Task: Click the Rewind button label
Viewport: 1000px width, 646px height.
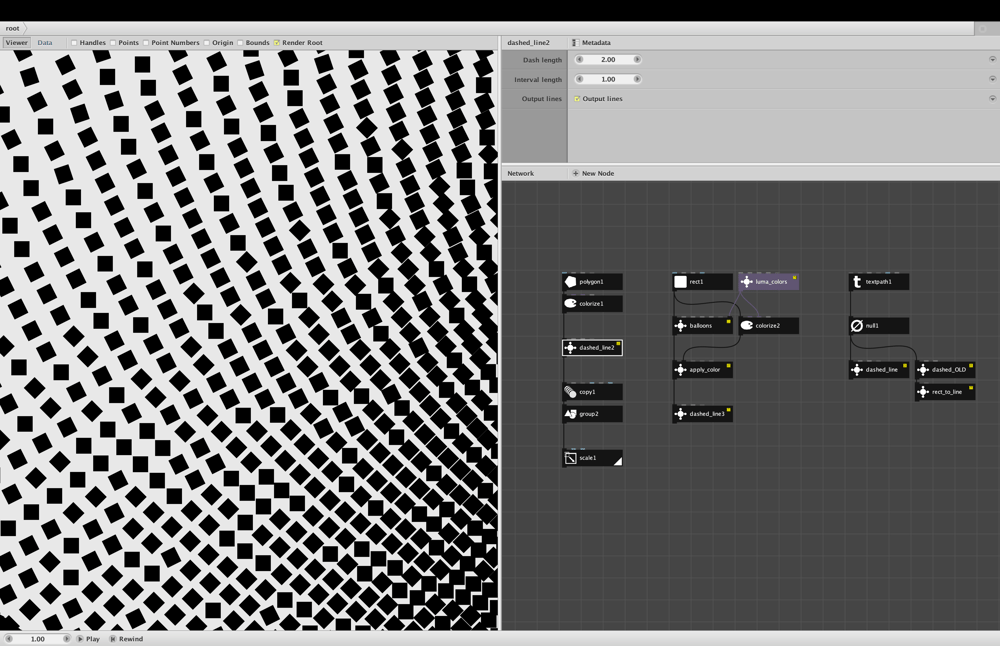Action: (131, 639)
